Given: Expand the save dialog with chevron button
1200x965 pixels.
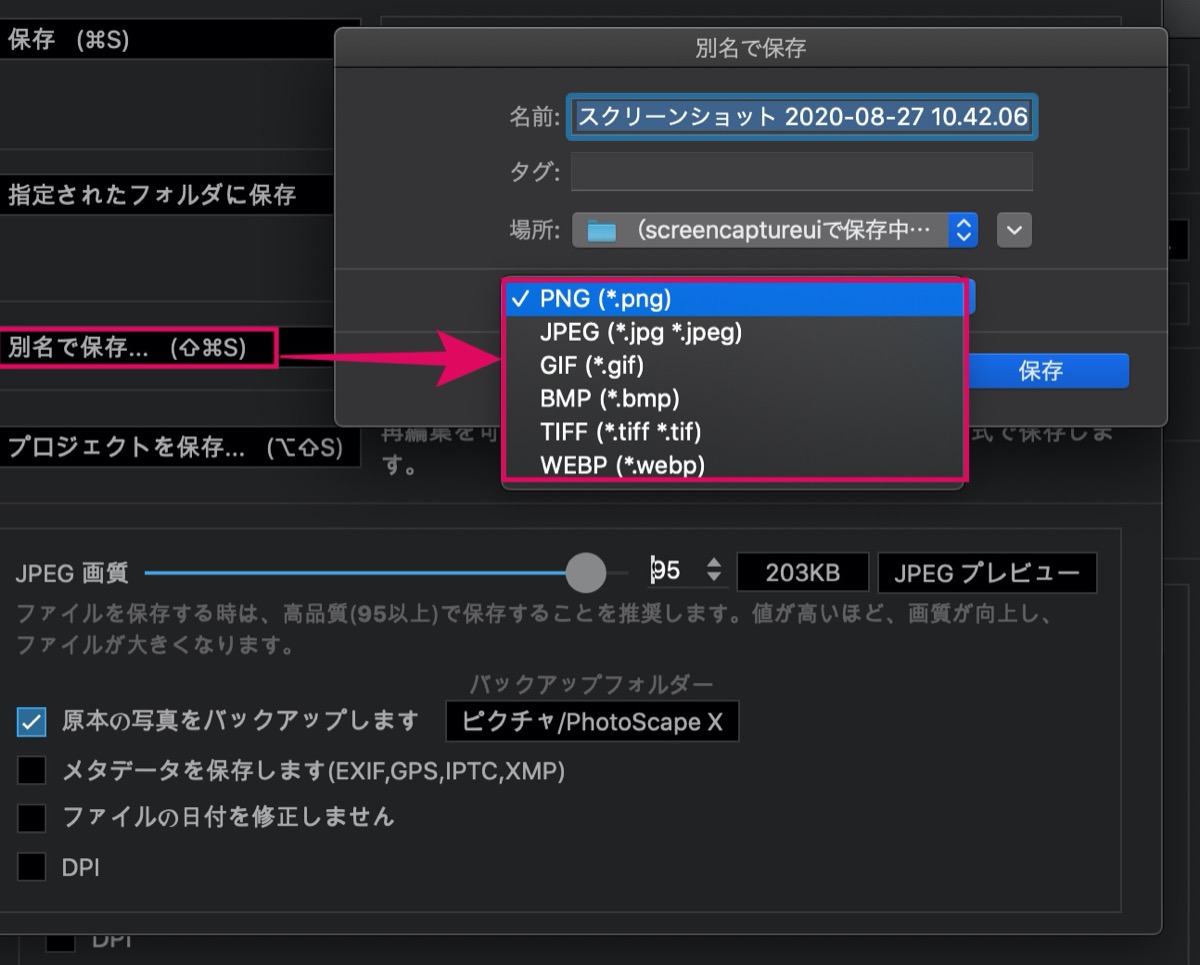Looking at the screenshot, I should tap(1014, 230).
